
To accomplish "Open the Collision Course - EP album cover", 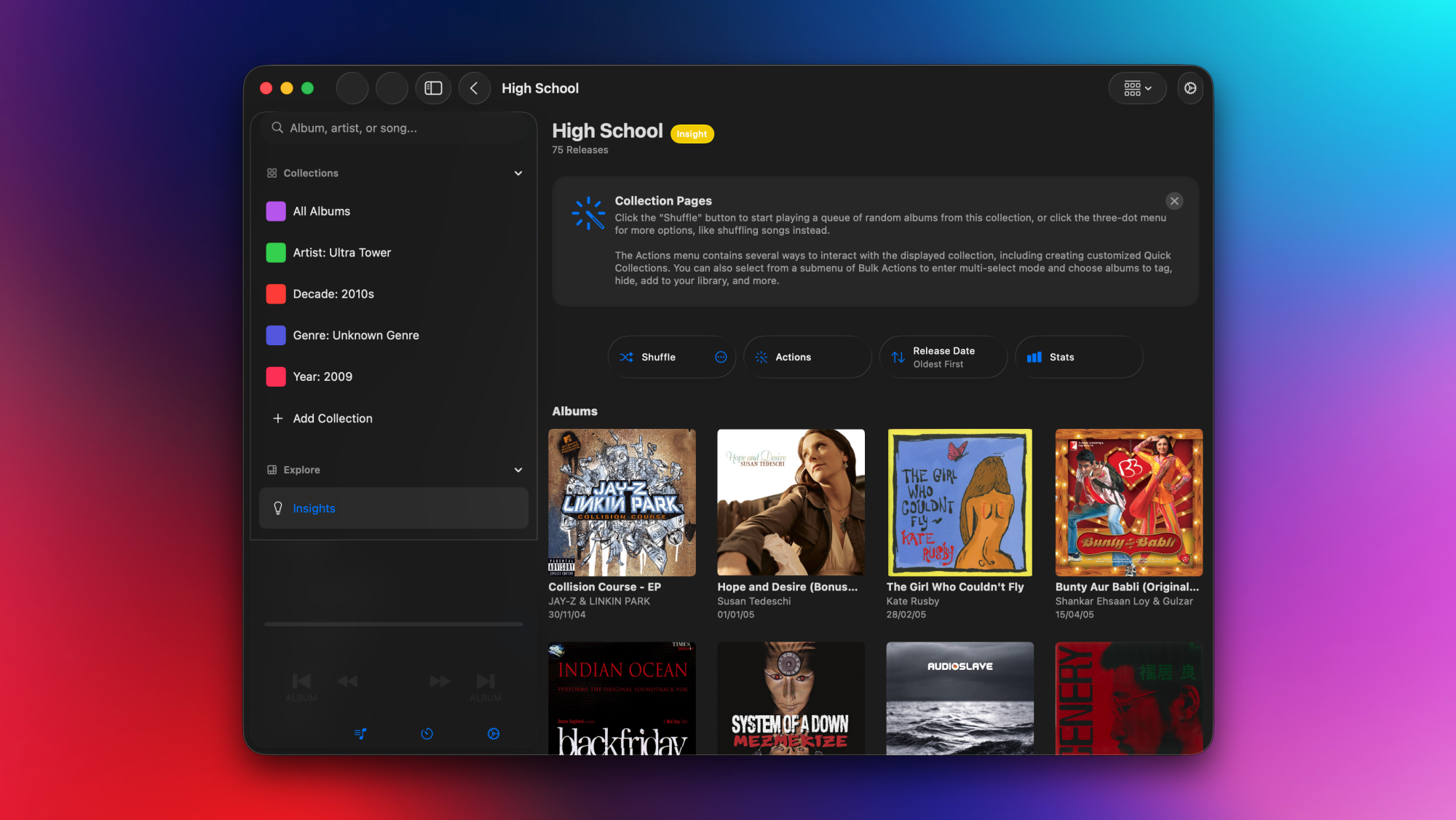I will pyautogui.click(x=622, y=502).
